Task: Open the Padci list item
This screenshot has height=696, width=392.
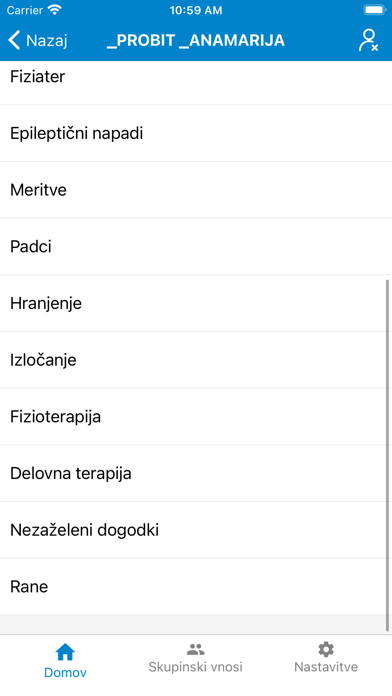Action: [196, 246]
